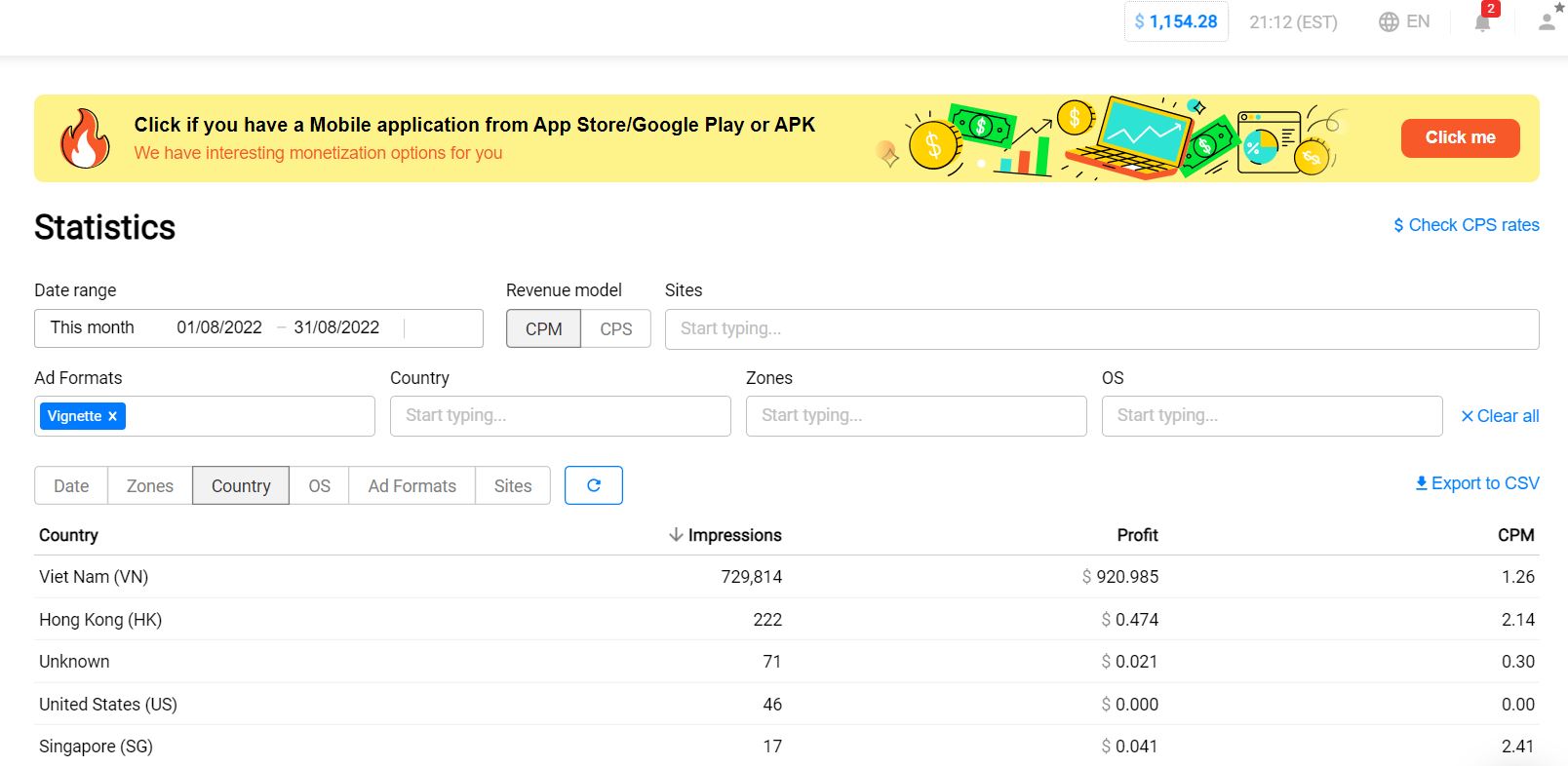
Task: Open the user account profile icon
Action: click(1547, 21)
